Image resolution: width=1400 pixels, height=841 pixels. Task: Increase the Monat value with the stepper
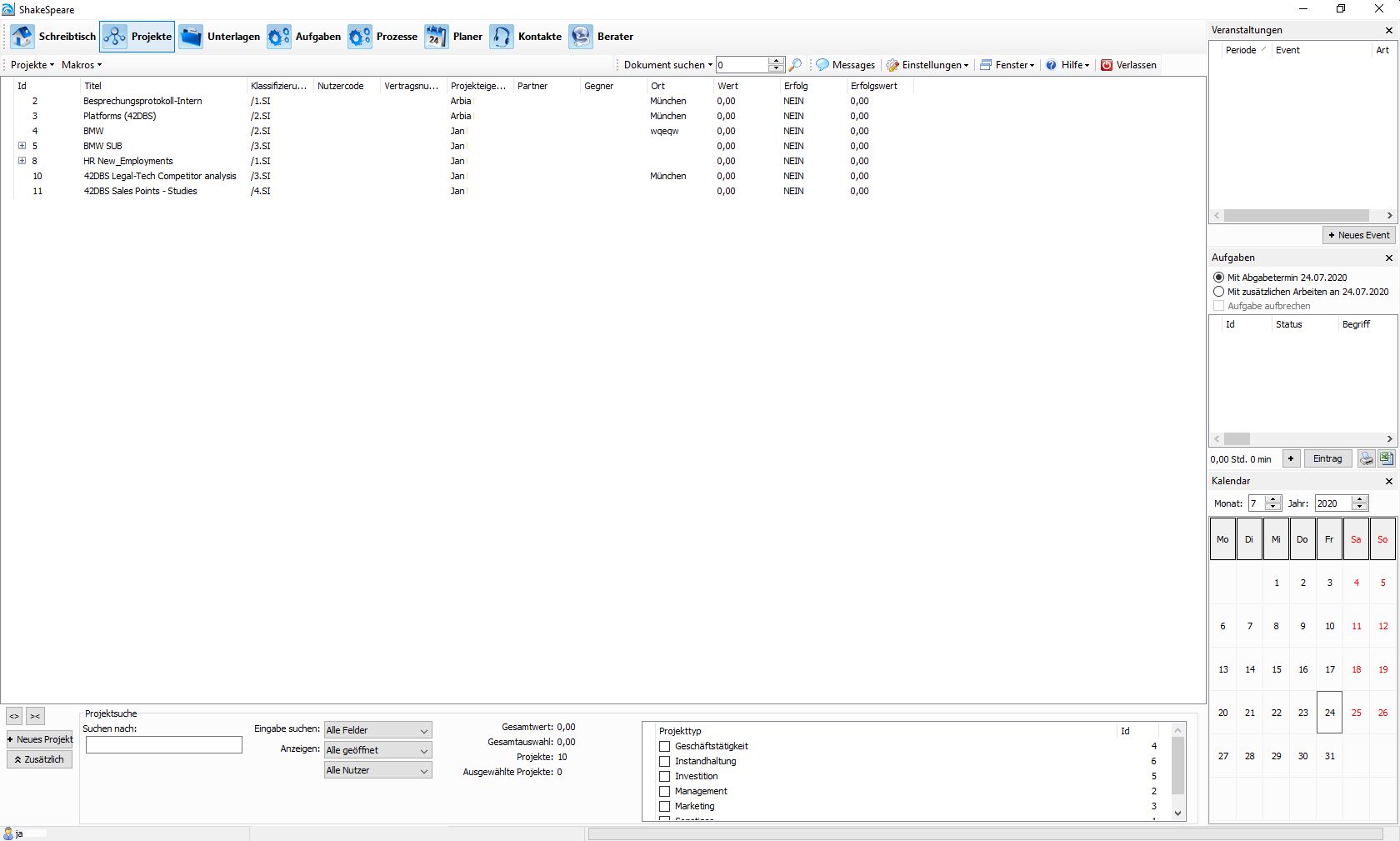tap(1274, 499)
